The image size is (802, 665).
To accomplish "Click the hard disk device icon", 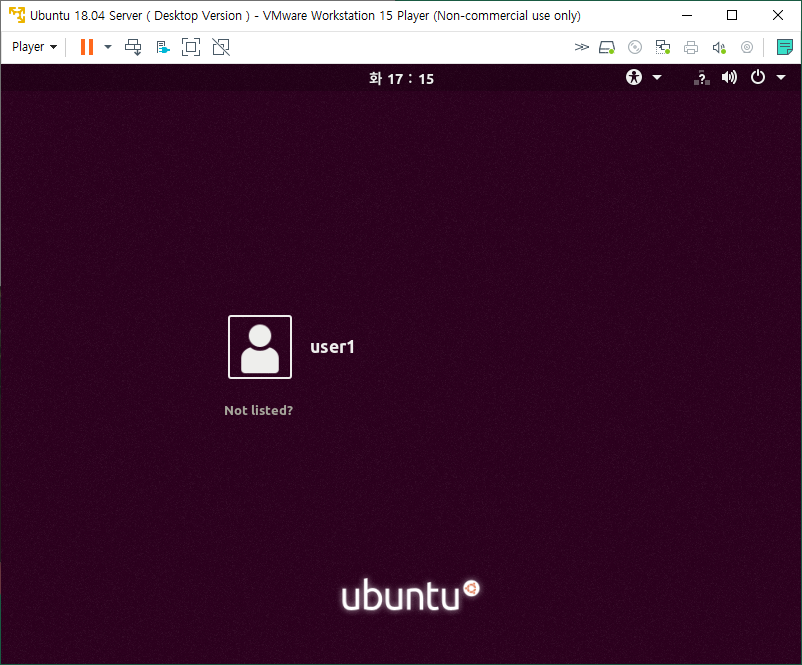I will click(607, 48).
